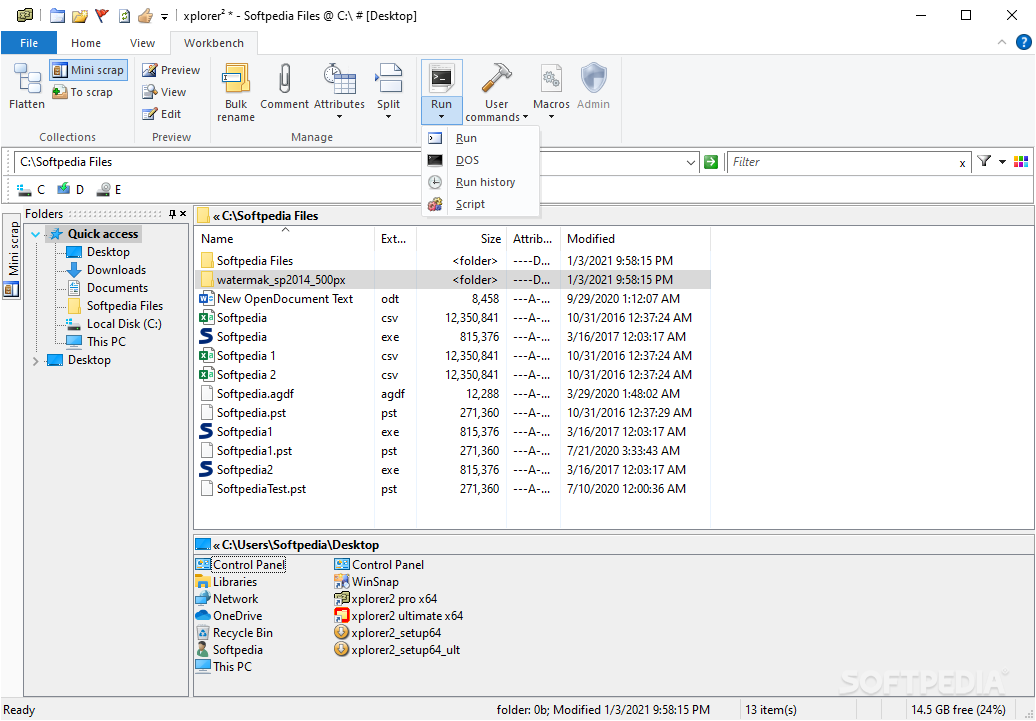Click the Softpedia2 exe icon
The height and width of the screenshot is (721, 1036).
tap(206, 469)
